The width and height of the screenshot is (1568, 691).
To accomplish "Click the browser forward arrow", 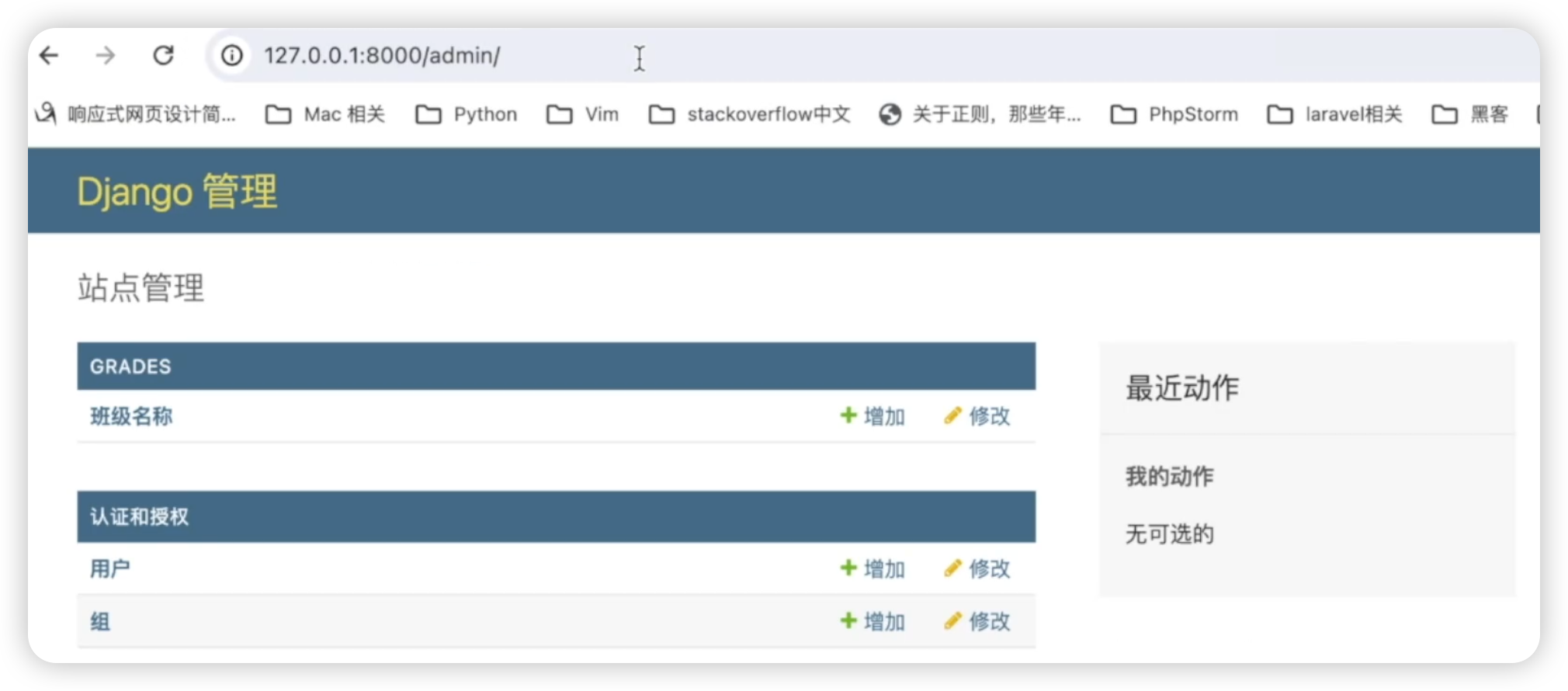I will click(106, 56).
